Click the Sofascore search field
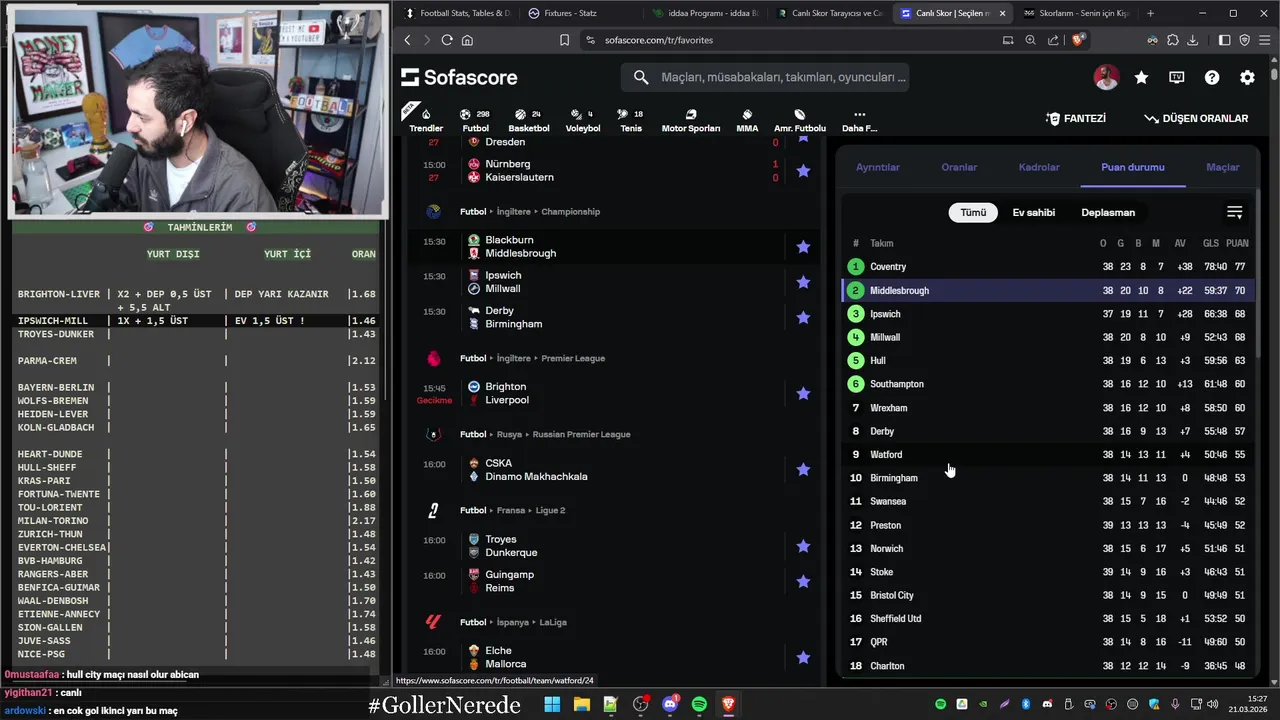This screenshot has height=720, width=1280. 765,77
